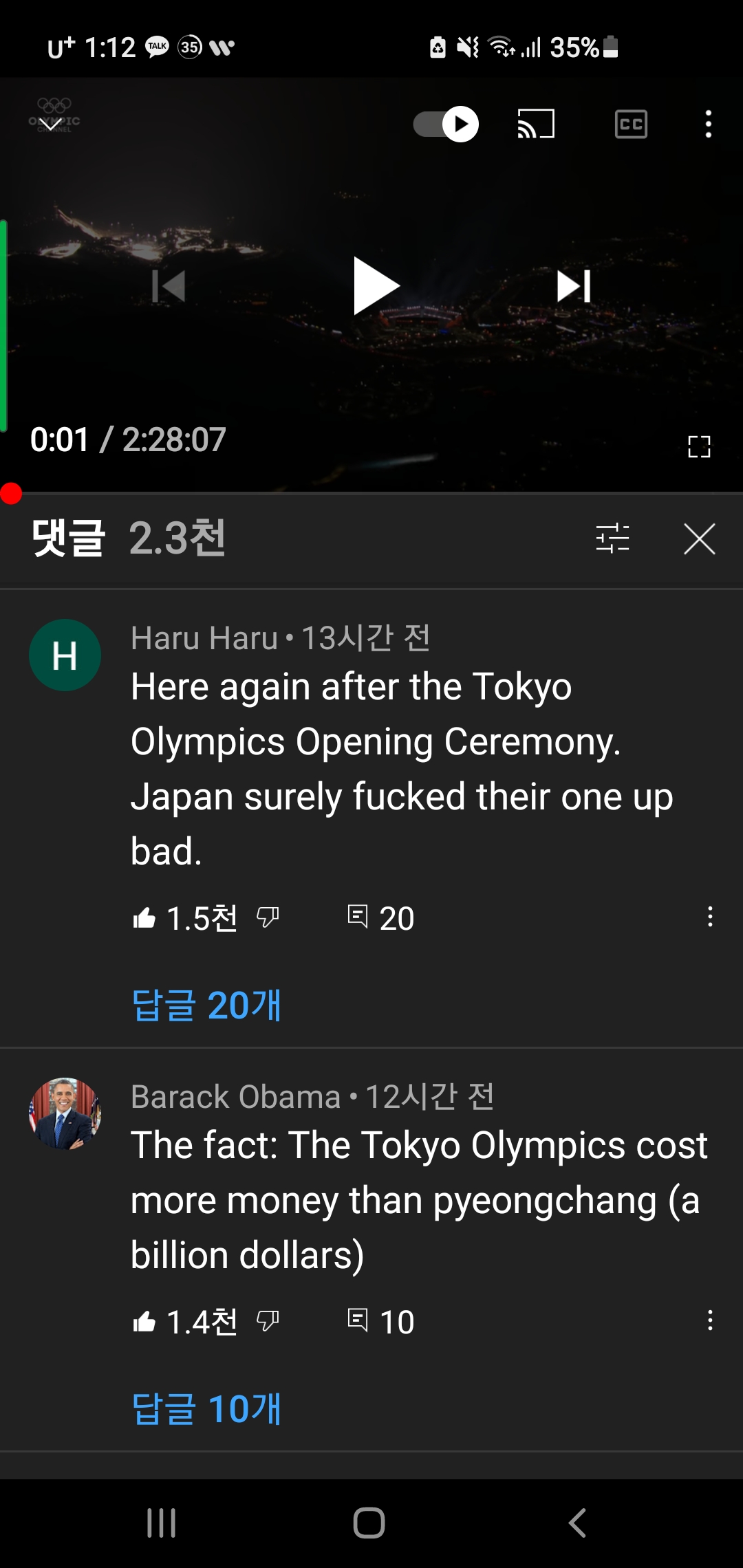
Task: Open options for Barack Obama's comment
Action: pos(710,1320)
